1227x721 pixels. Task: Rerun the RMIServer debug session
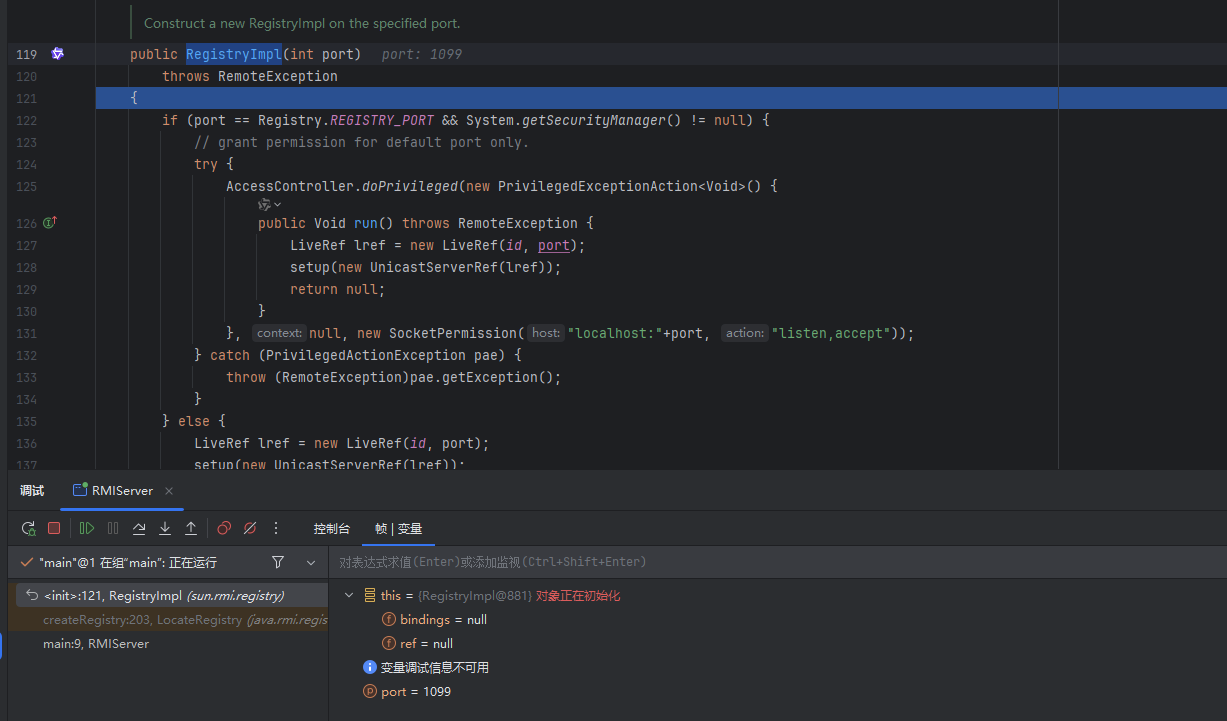pos(28,528)
